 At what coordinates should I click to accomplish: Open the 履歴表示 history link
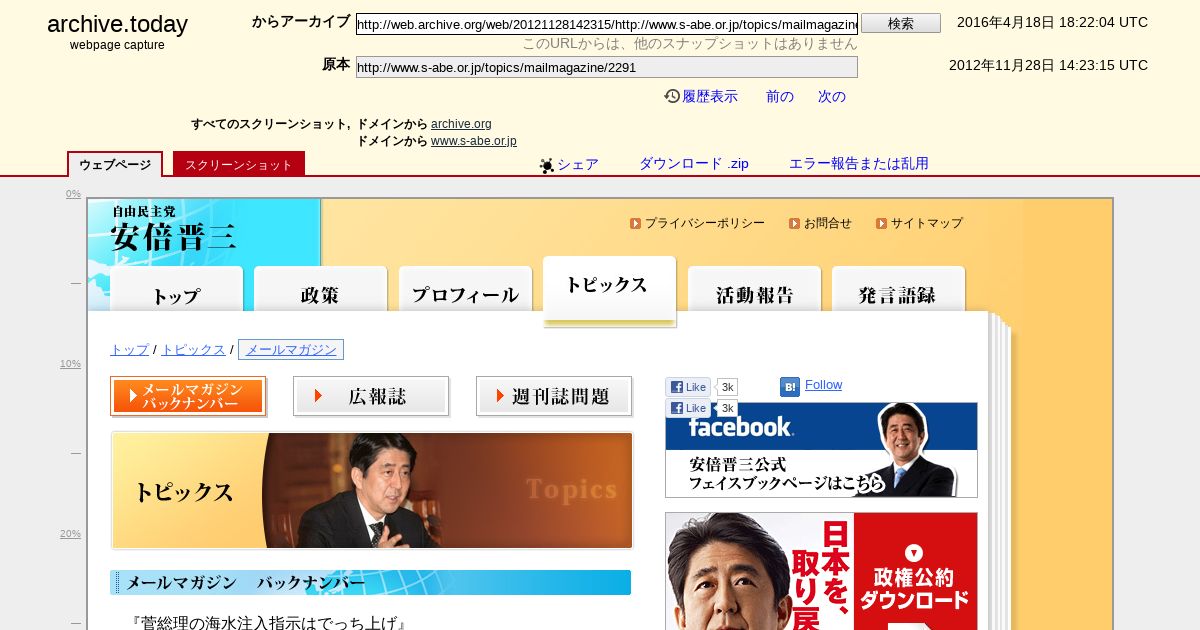tap(710, 96)
